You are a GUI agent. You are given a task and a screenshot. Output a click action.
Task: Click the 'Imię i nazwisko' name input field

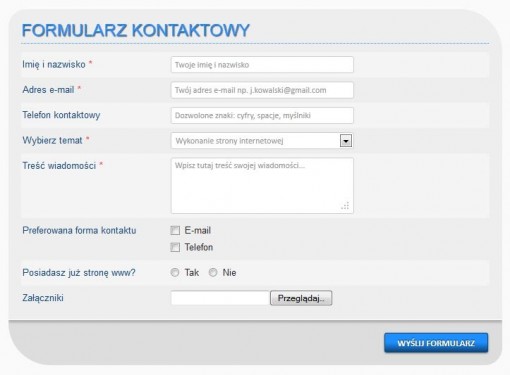[262, 65]
